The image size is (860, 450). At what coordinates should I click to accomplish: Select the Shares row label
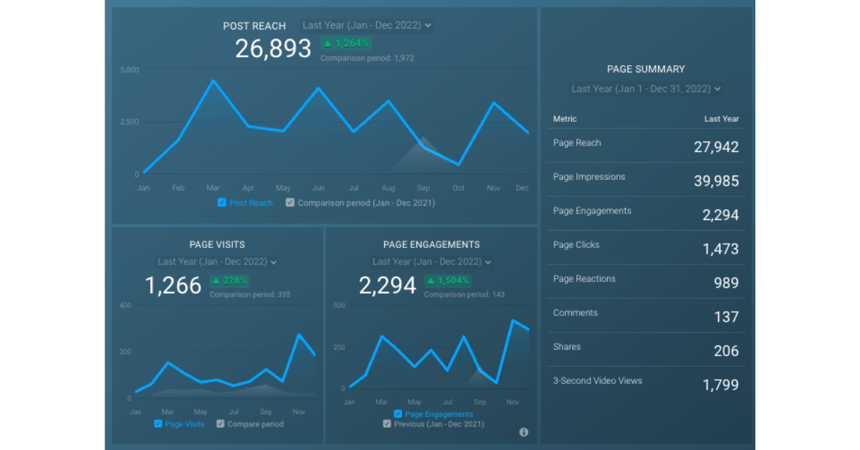(567, 347)
